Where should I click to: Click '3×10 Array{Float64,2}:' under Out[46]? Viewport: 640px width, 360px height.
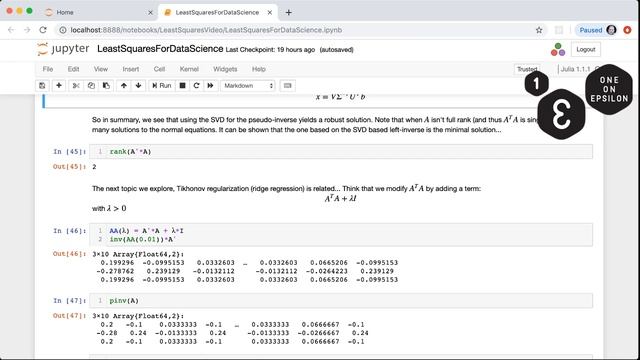click(138, 254)
